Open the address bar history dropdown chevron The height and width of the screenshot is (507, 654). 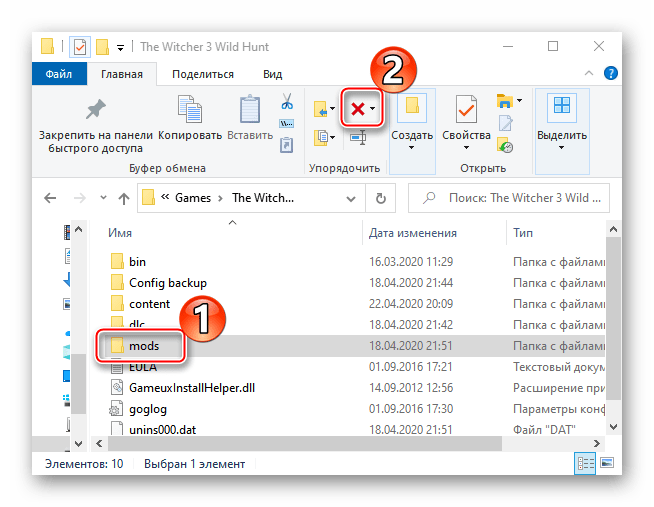(351, 199)
